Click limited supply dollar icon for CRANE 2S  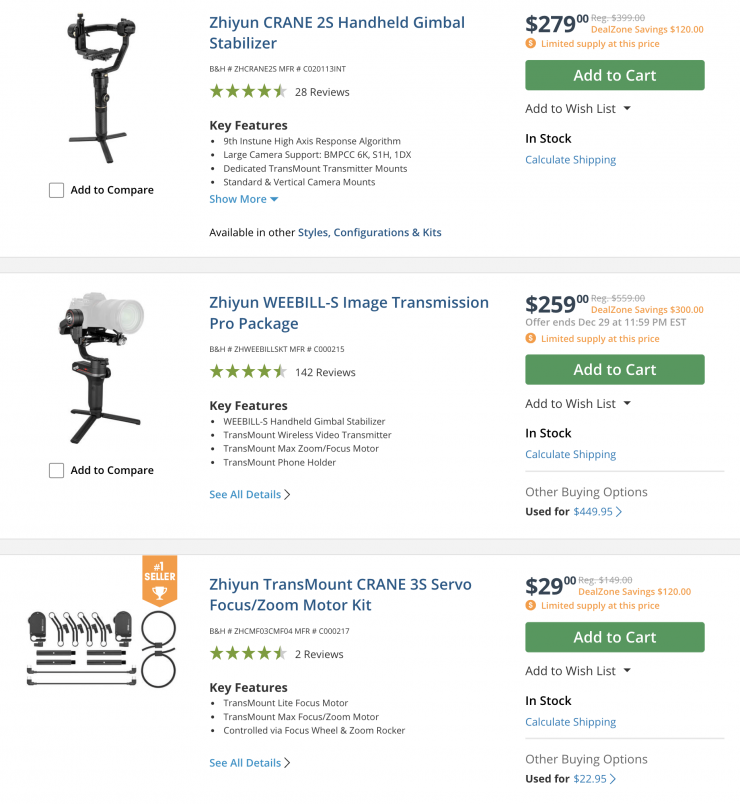tap(531, 44)
